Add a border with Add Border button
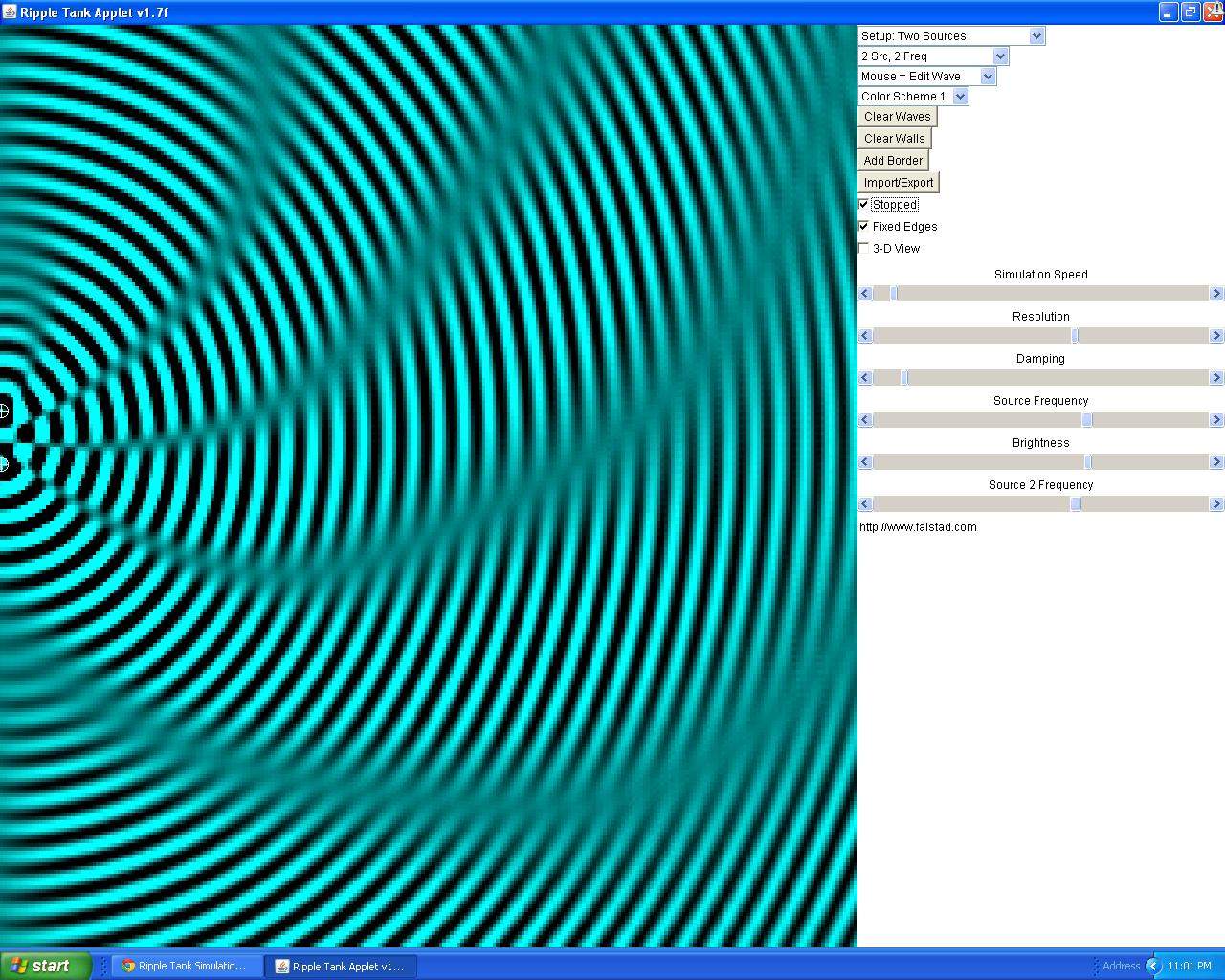Viewport: 1225px width, 980px height. pos(894,161)
